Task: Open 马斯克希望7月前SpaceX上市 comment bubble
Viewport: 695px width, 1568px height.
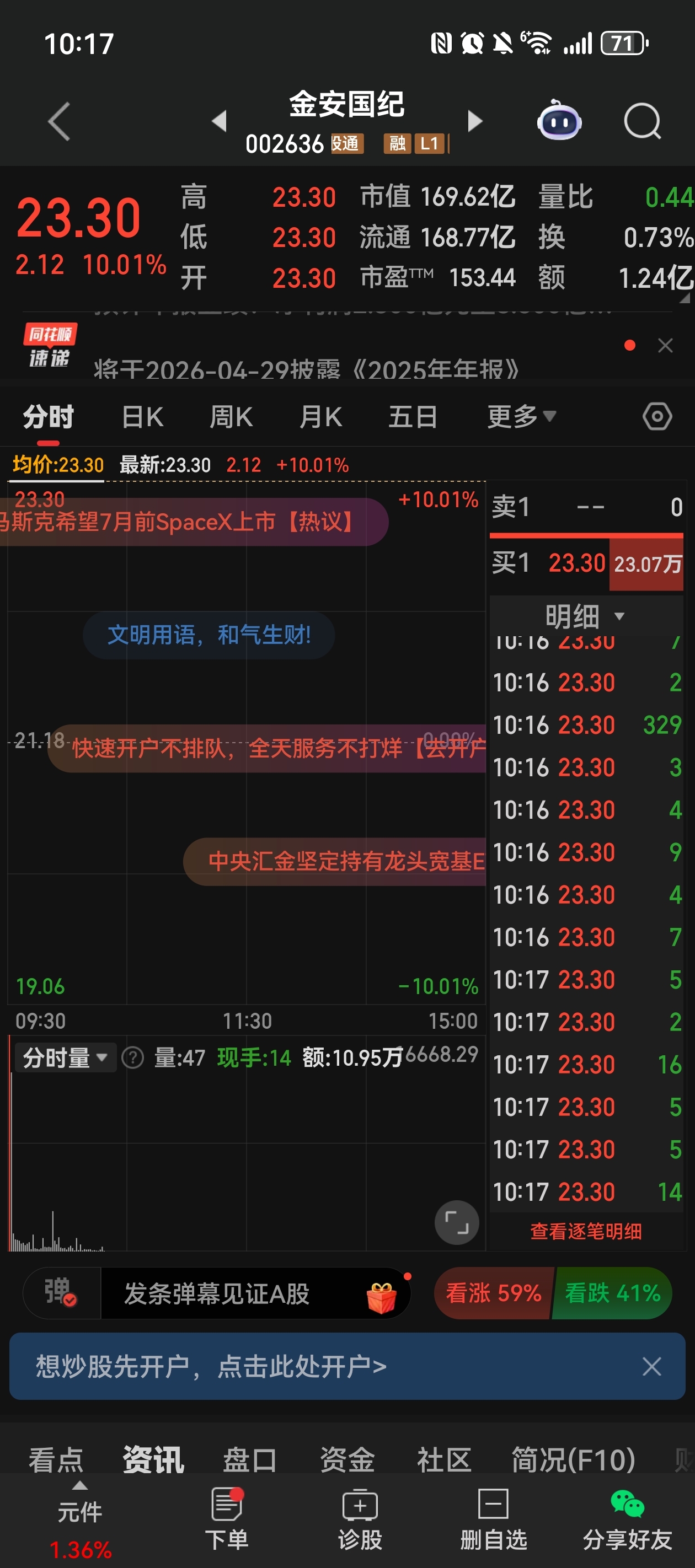Action: 194,522
